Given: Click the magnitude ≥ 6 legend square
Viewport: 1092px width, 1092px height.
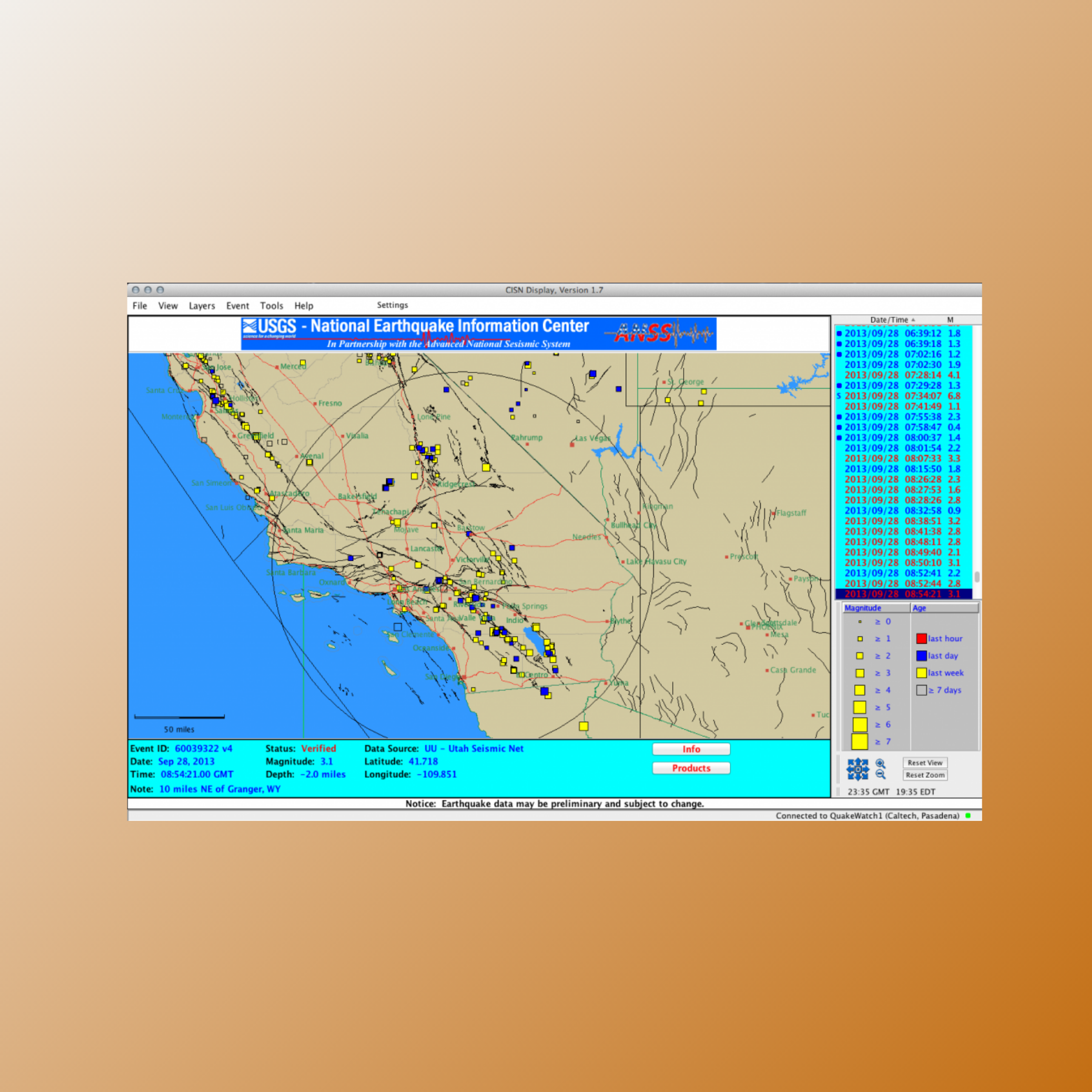Looking at the screenshot, I should (860, 724).
